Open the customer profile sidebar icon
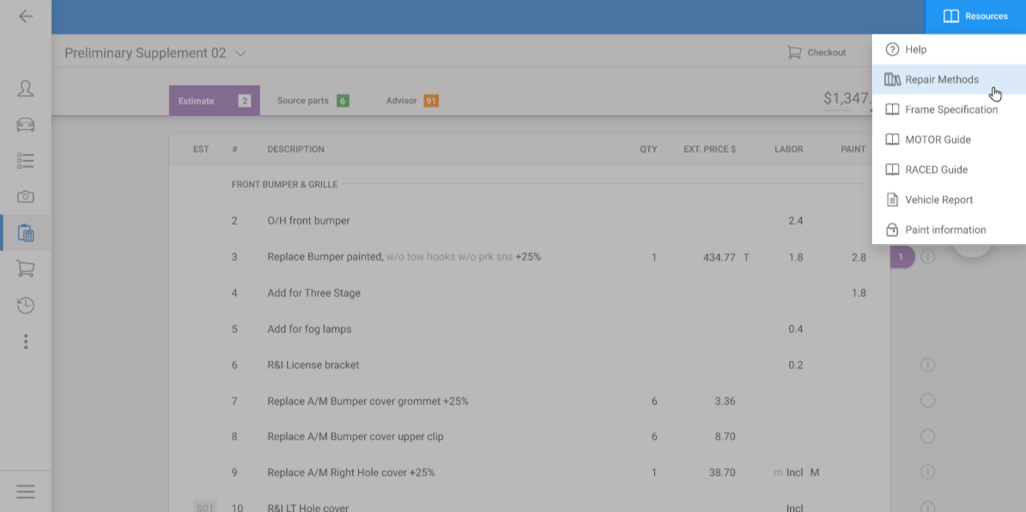 click(x=26, y=89)
